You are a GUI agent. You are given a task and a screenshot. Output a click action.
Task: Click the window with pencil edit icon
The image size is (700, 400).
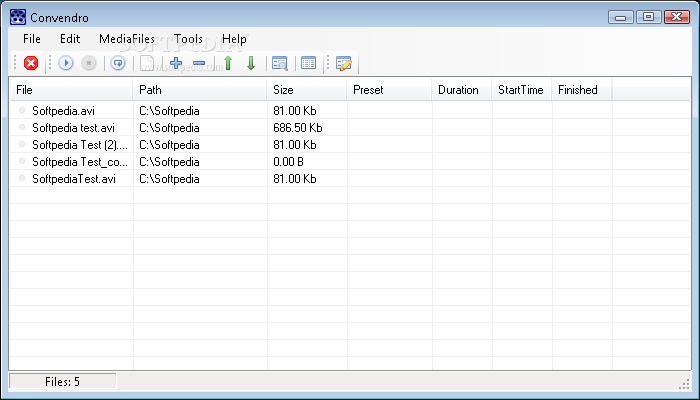coord(344,63)
